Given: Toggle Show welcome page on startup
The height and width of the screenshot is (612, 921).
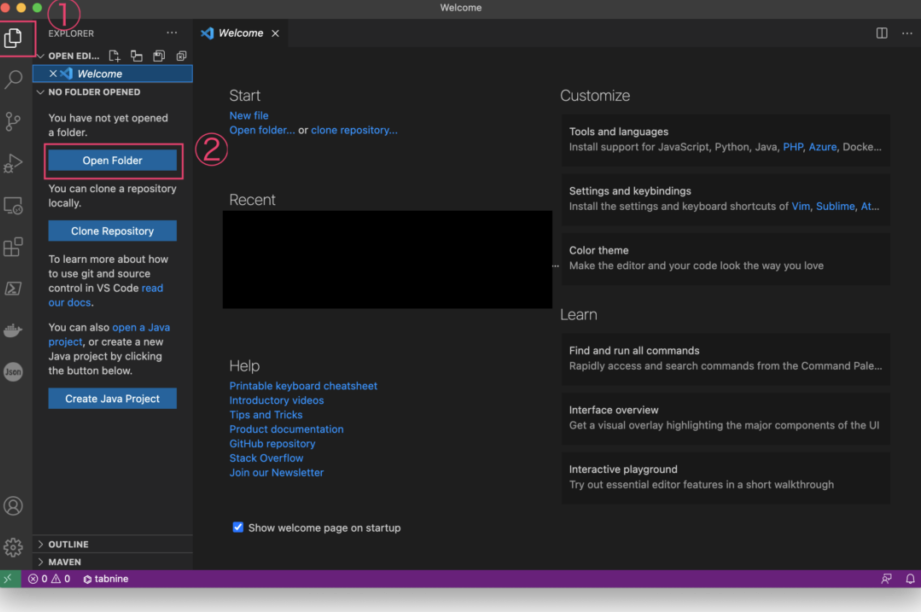Looking at the screenshot, I should click(x=238, y=527).
